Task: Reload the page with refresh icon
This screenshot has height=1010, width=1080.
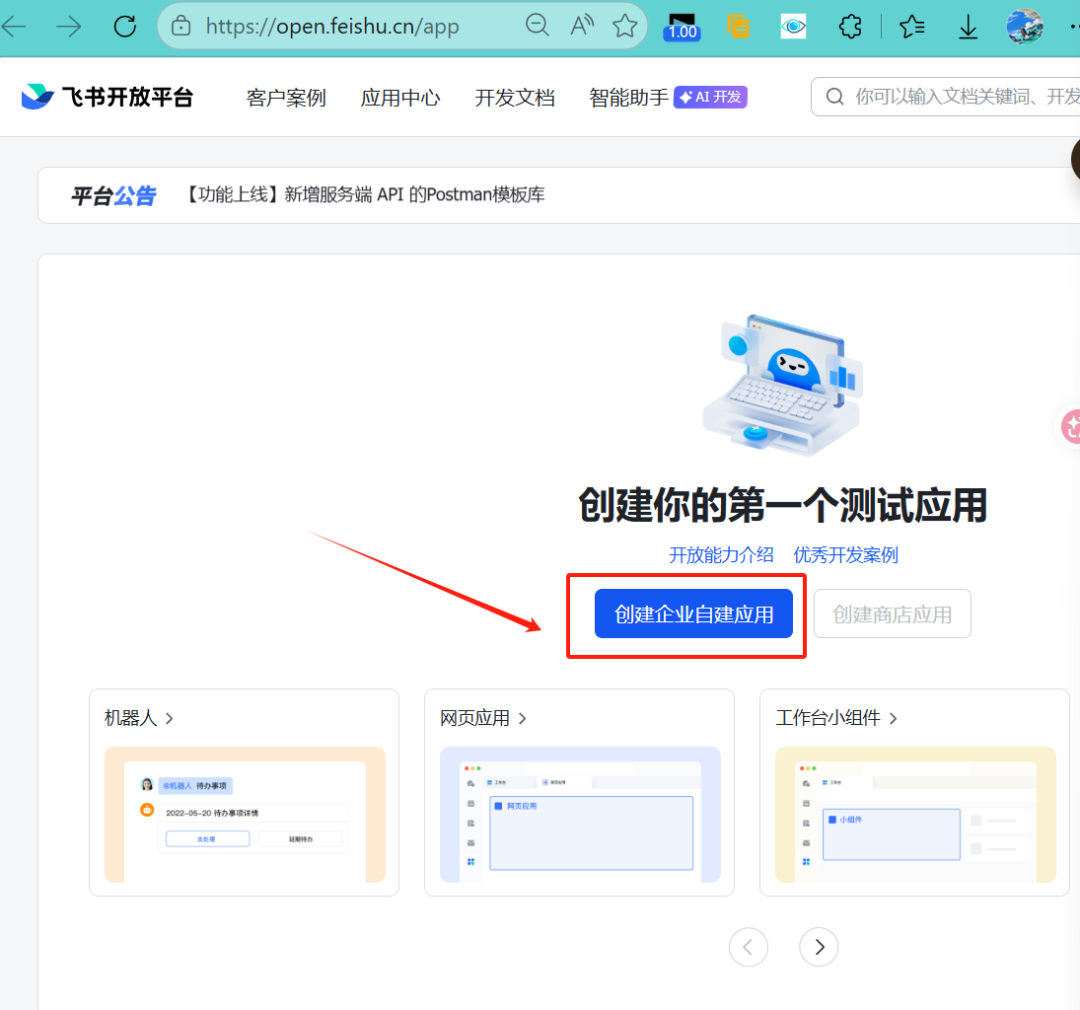Action: click(125, 27)
